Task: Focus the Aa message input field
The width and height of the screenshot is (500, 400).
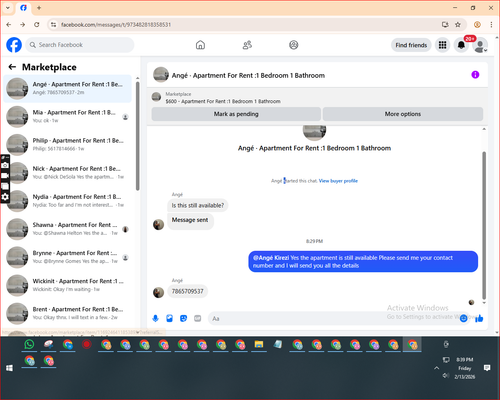Action: 333,319
